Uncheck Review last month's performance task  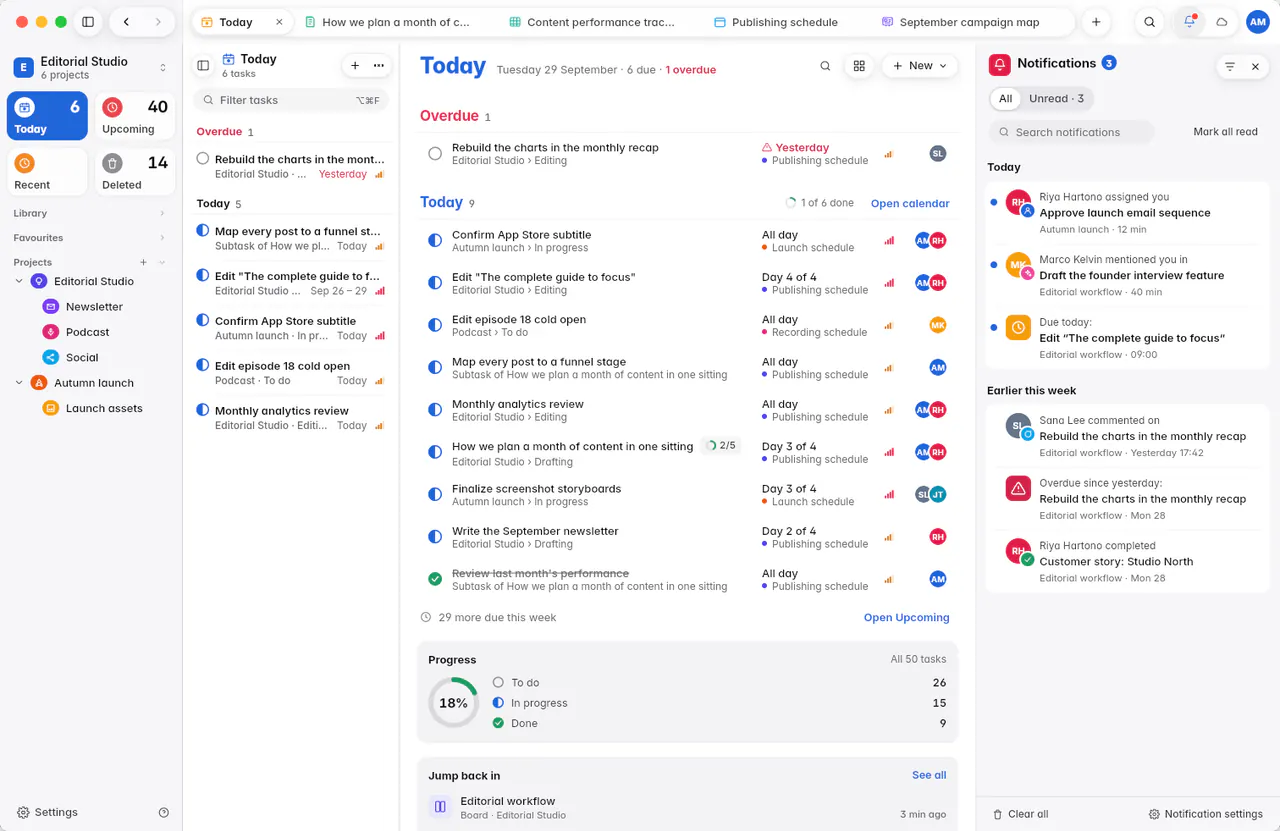pyautogui.click(x=435, y=579)
